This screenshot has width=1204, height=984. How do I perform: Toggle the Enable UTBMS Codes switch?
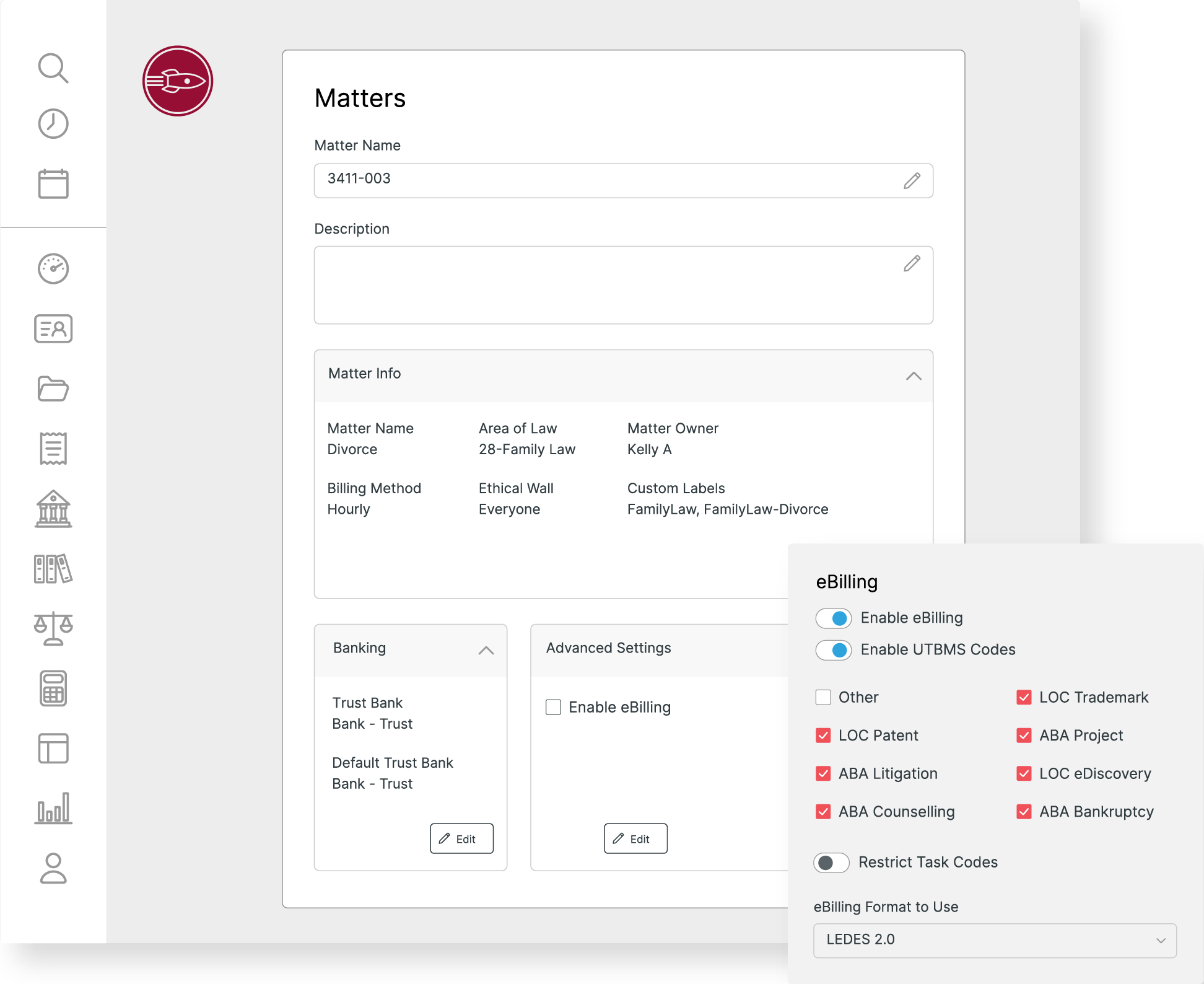(834, 650)
